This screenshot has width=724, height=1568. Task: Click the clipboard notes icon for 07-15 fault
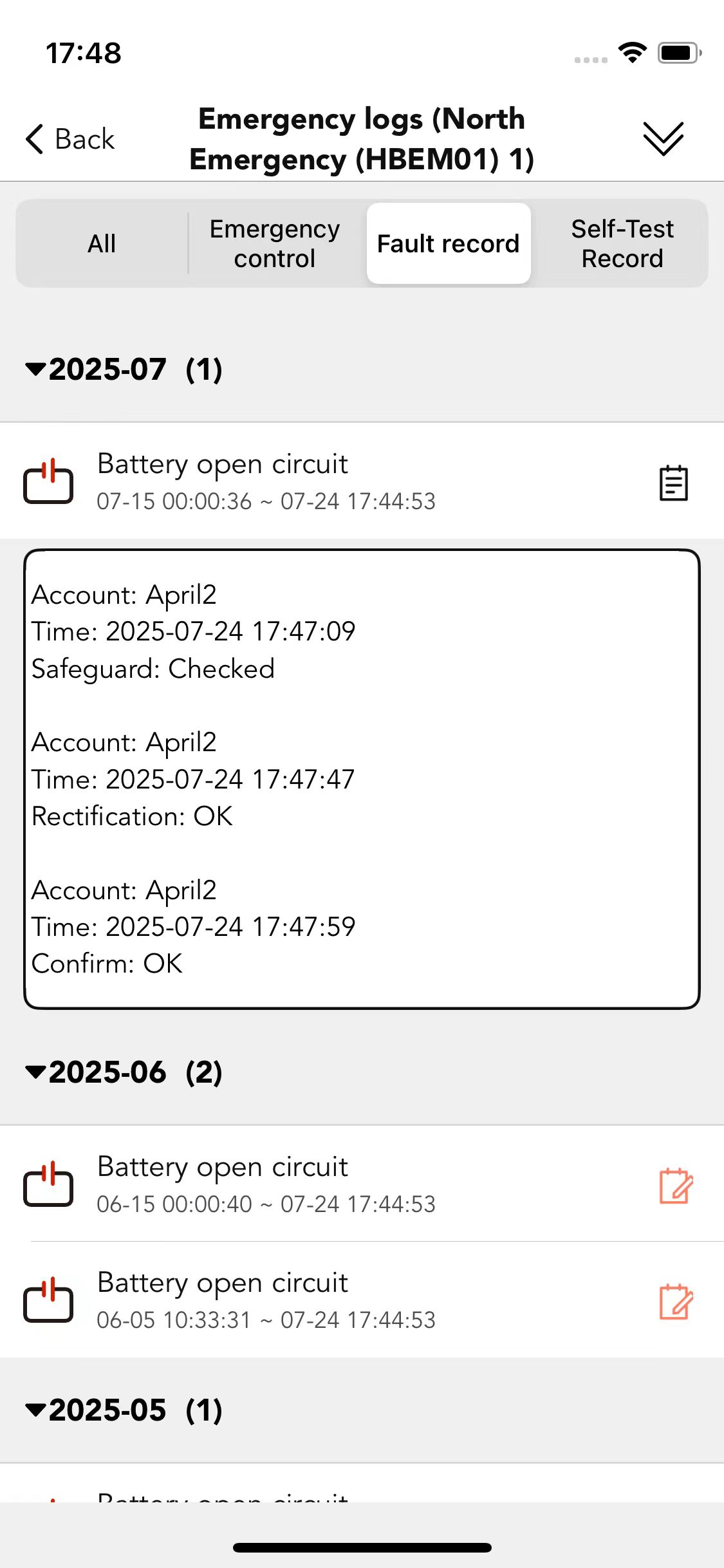pyautogui.click(x=674, y=483)
